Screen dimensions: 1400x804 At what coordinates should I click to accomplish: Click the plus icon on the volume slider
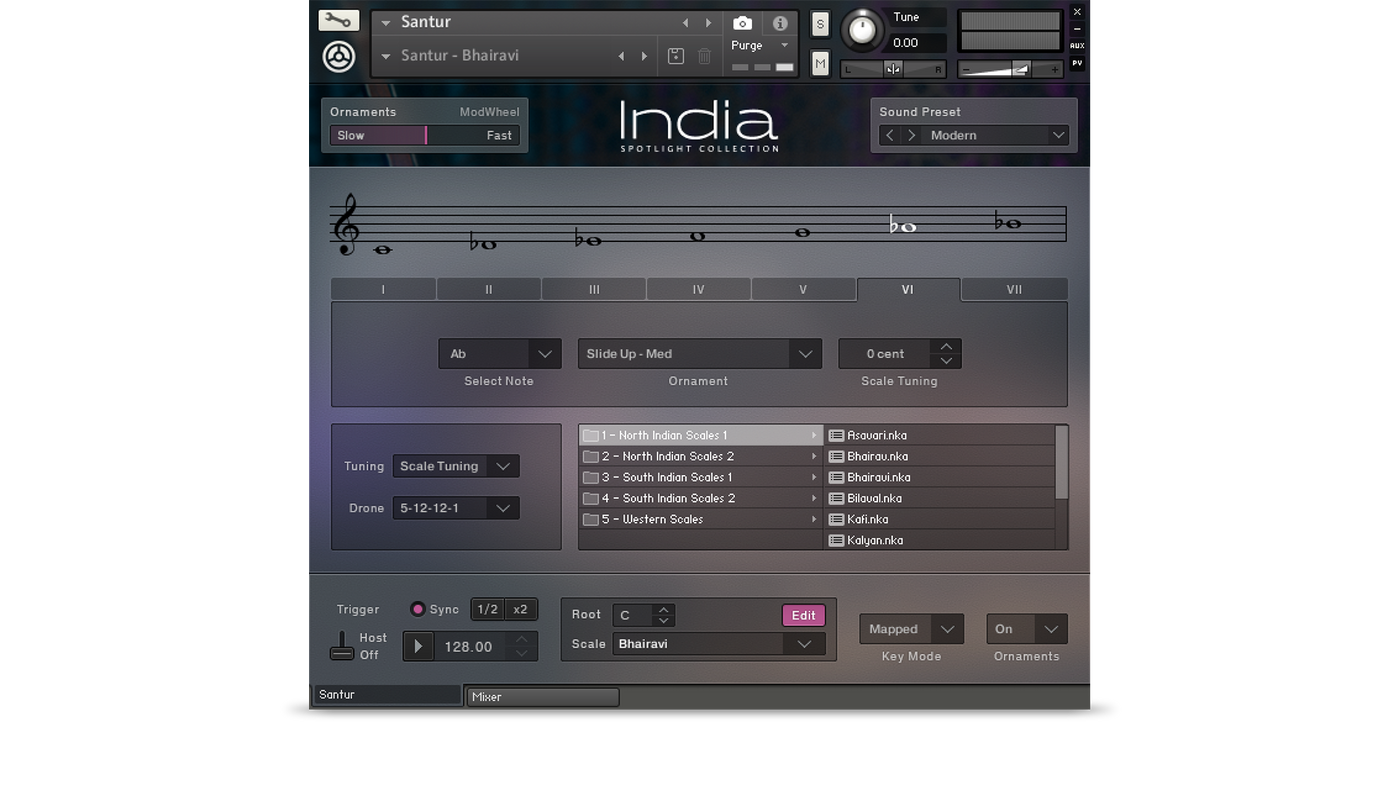(1053, 69)
